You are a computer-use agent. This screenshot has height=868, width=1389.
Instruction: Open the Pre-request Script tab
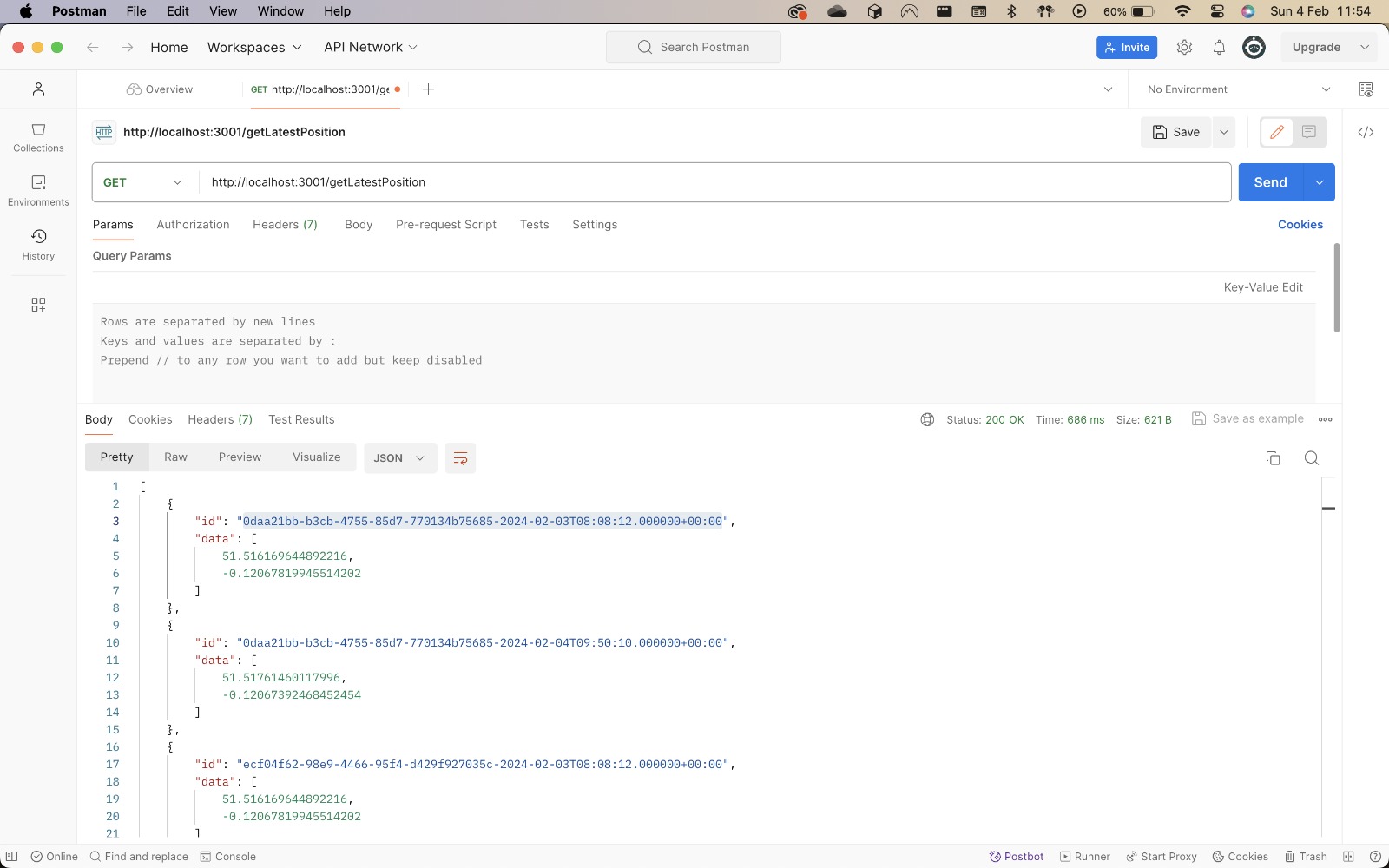tap(446, 225)
